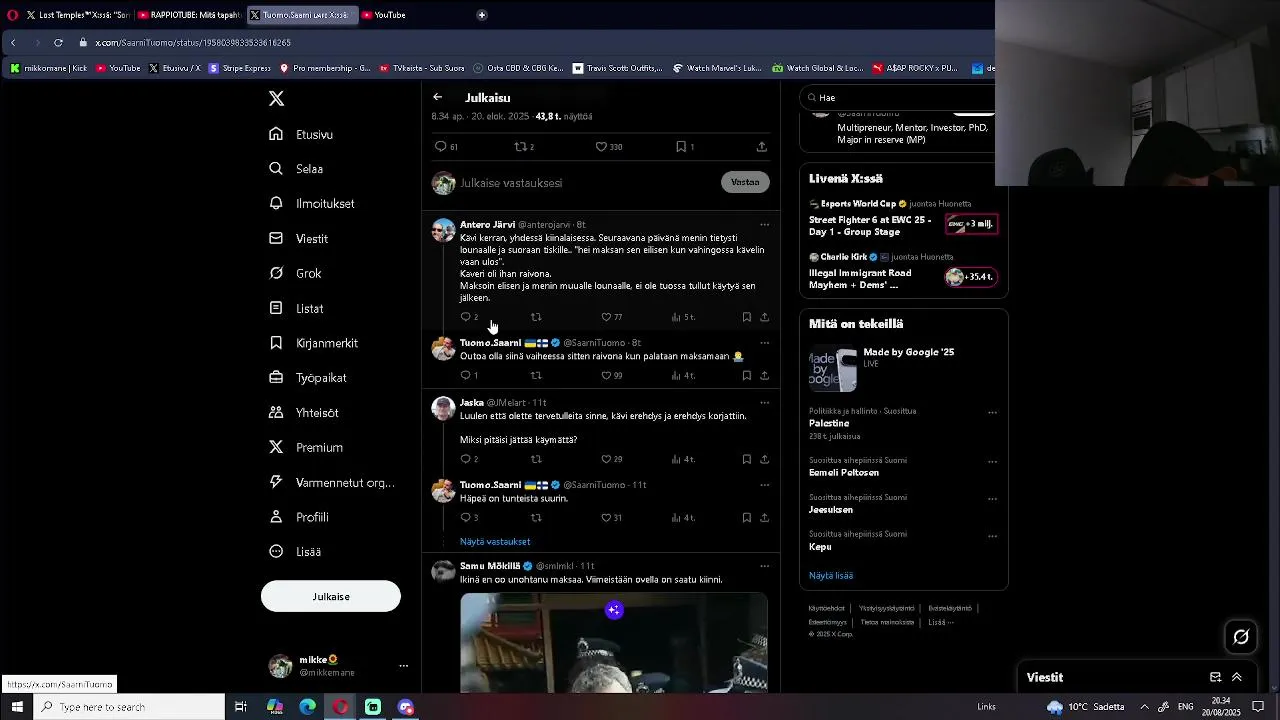
Task: Open more options on Antero Järvi reply
Action: (765, 225)
